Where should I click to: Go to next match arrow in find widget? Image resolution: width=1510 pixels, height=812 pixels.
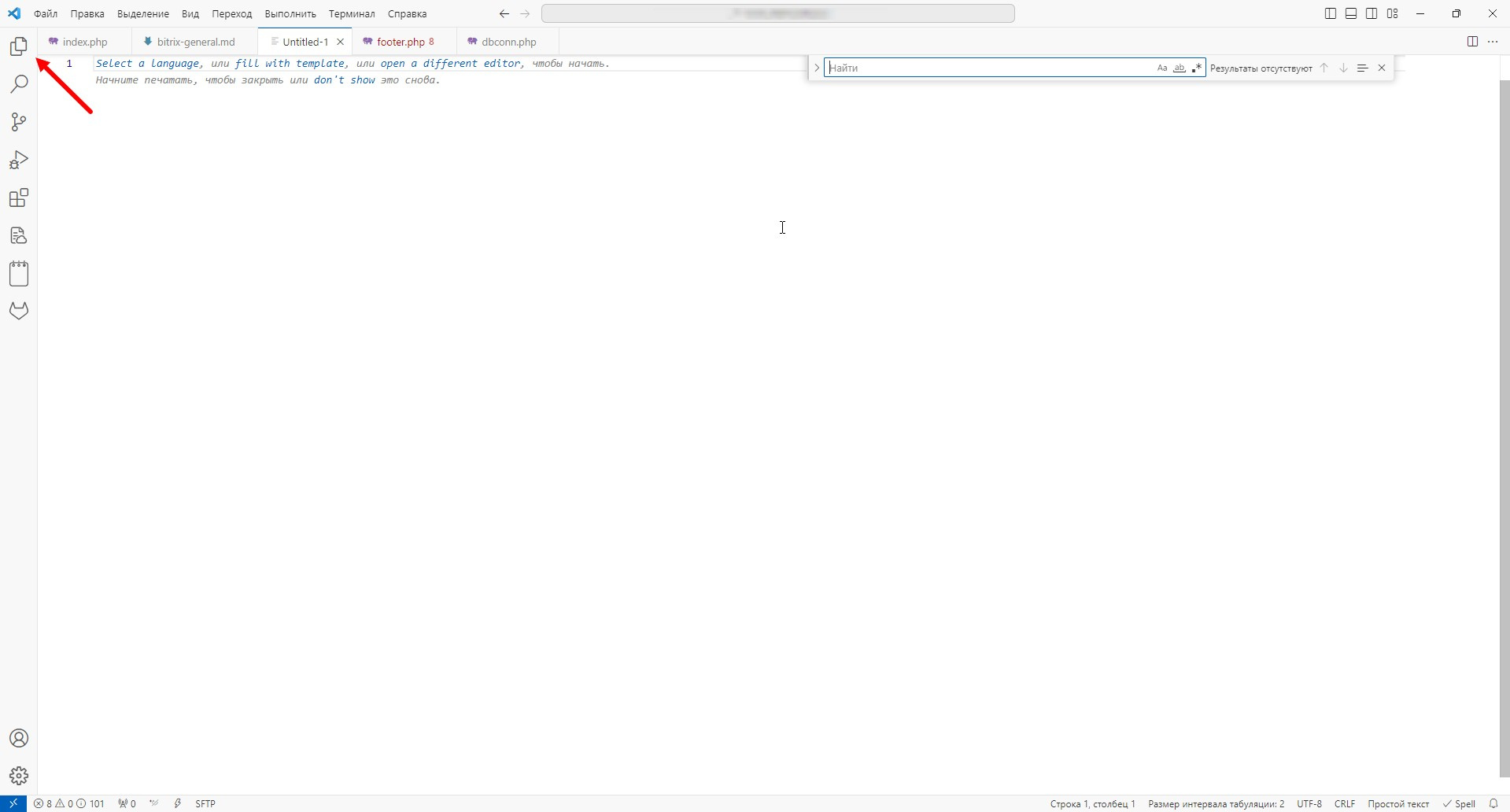point(1344,68)
